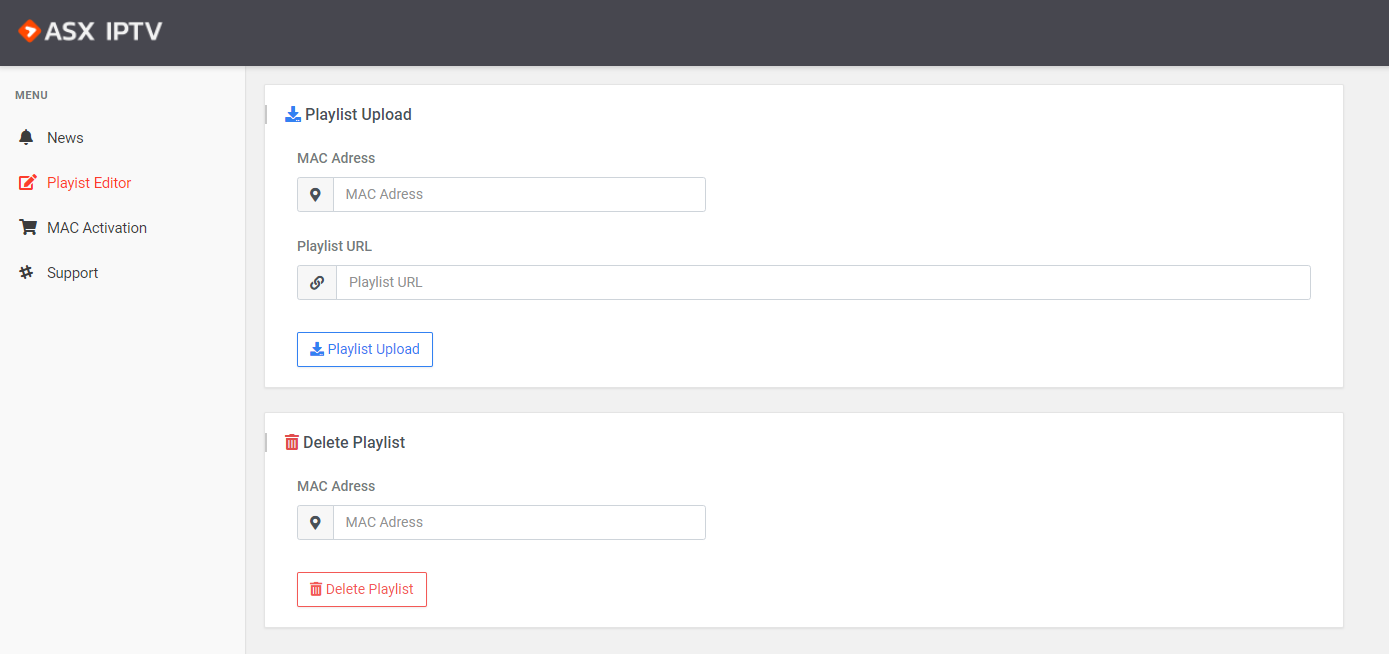Image resolution: width=1389 pixels, height=654 pixels.
Task: Click the blue Playlist Upload button
Action: 365,349
